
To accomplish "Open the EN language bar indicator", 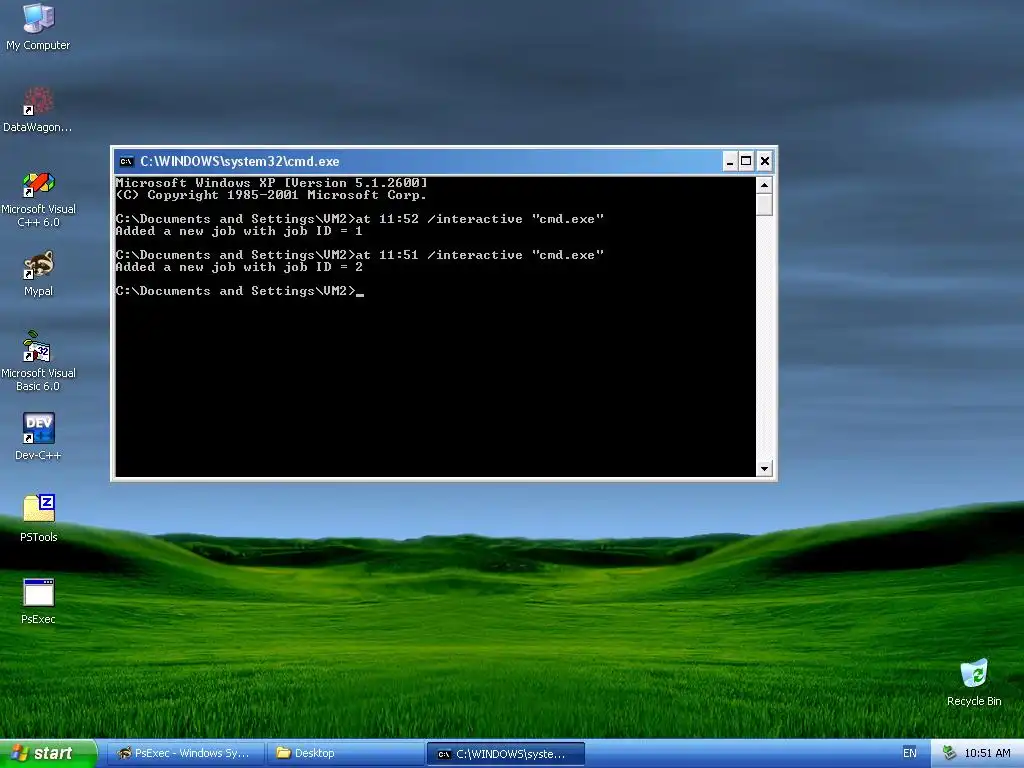I will 910,753.
